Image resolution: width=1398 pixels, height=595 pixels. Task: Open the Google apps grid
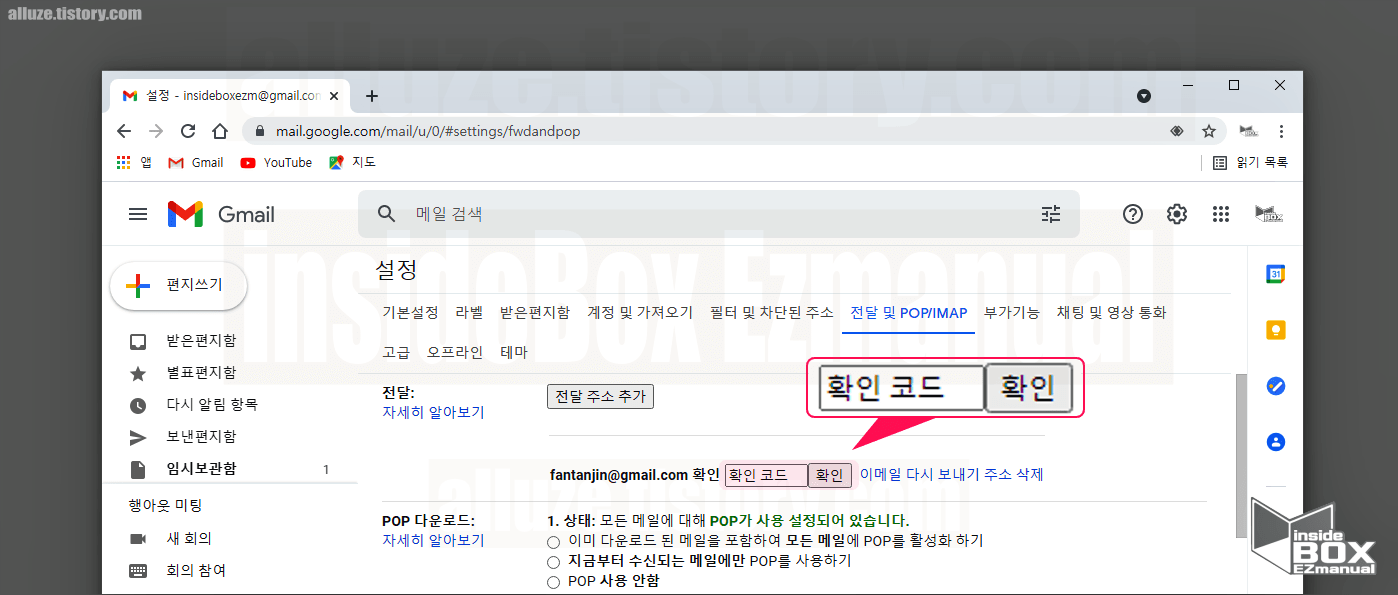(1220, 214)
